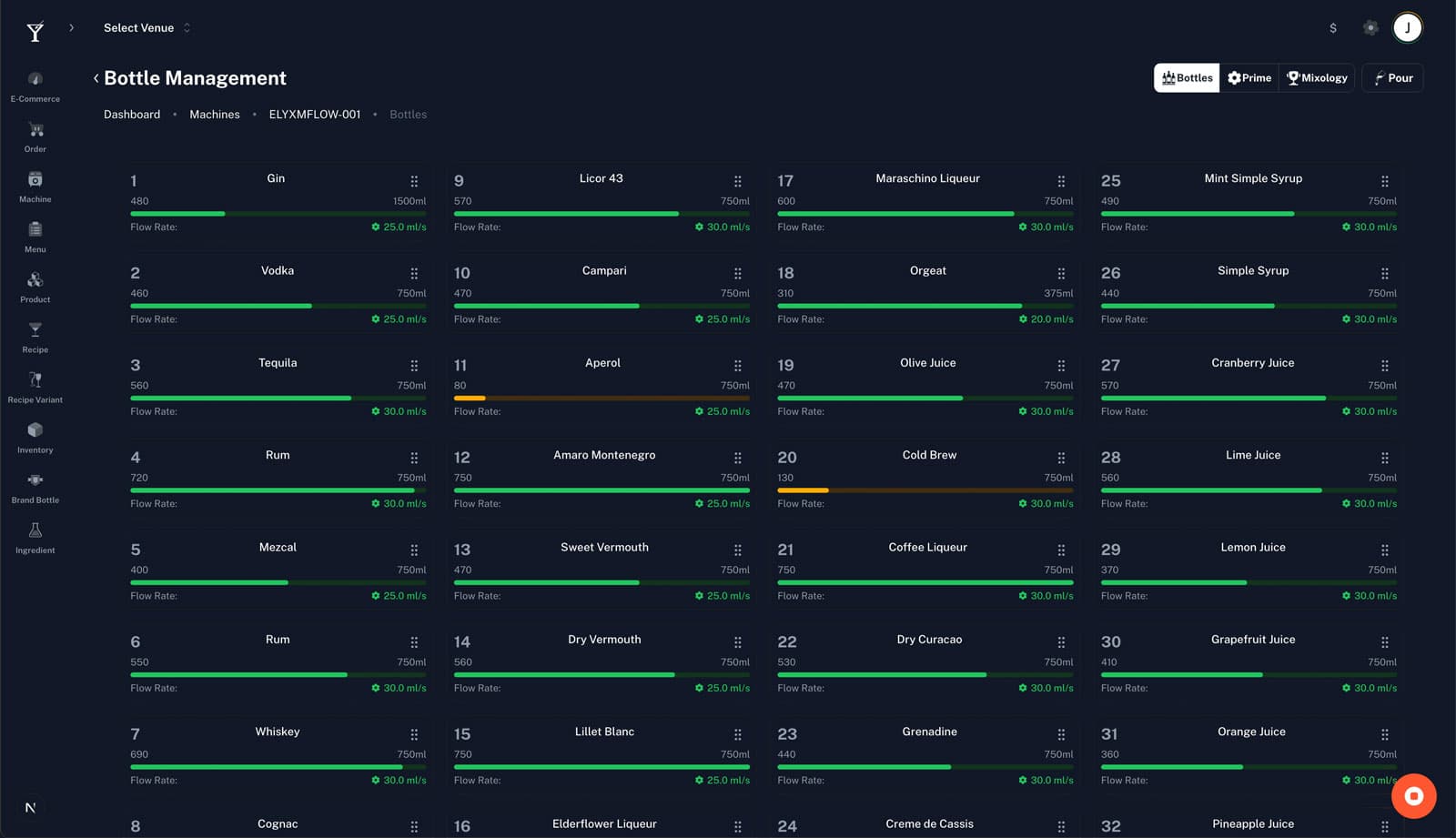This screenshot has height=838, width=1456.
Task: Switch to the Prime tab
Action: tap(1249, 77)
